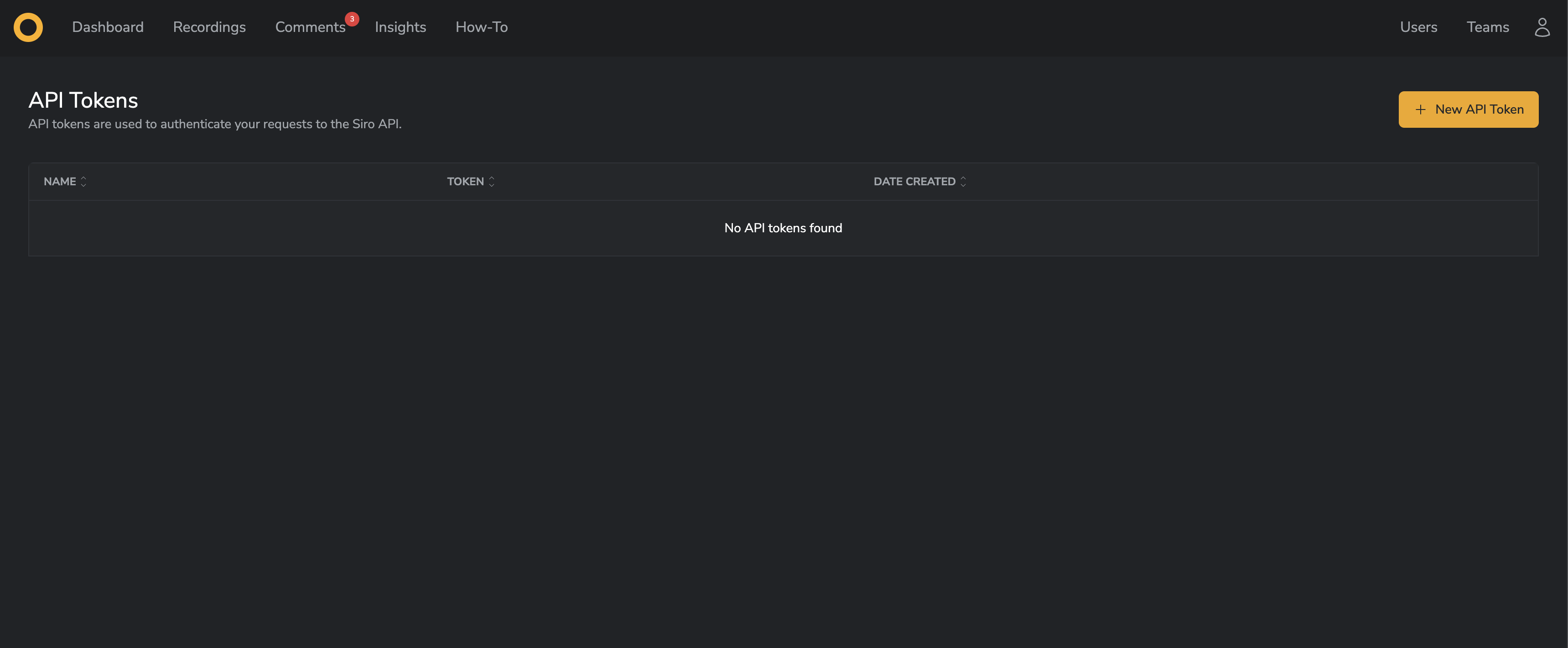1568x648 pixels.
Task: Open the Recordings section
Action: click(x=209, y=27)
